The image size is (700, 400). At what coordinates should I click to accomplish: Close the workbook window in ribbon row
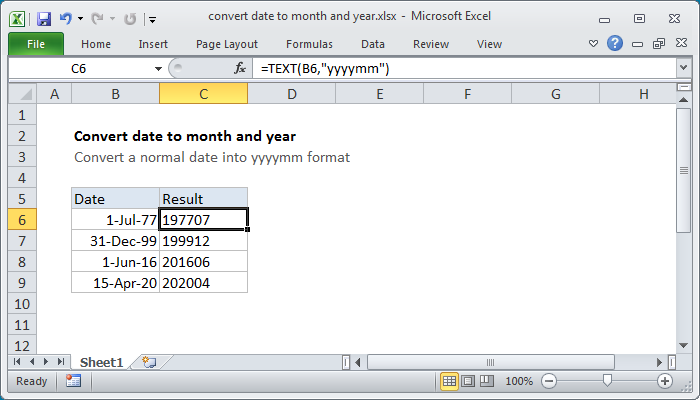coord(681,43)
